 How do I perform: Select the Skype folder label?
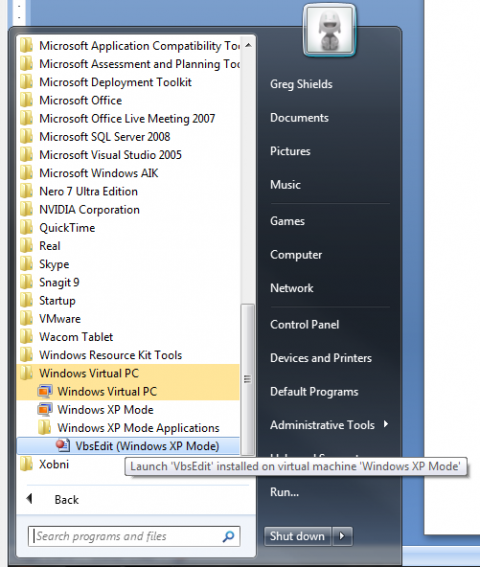coord(54,264)
